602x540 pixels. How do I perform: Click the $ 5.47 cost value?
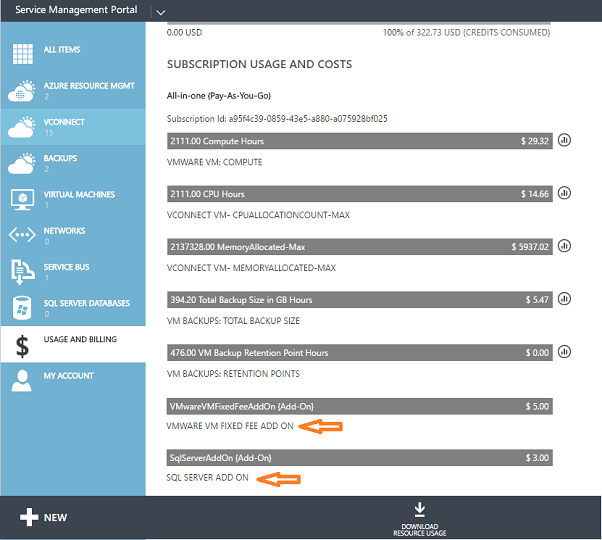click(537, 300)
